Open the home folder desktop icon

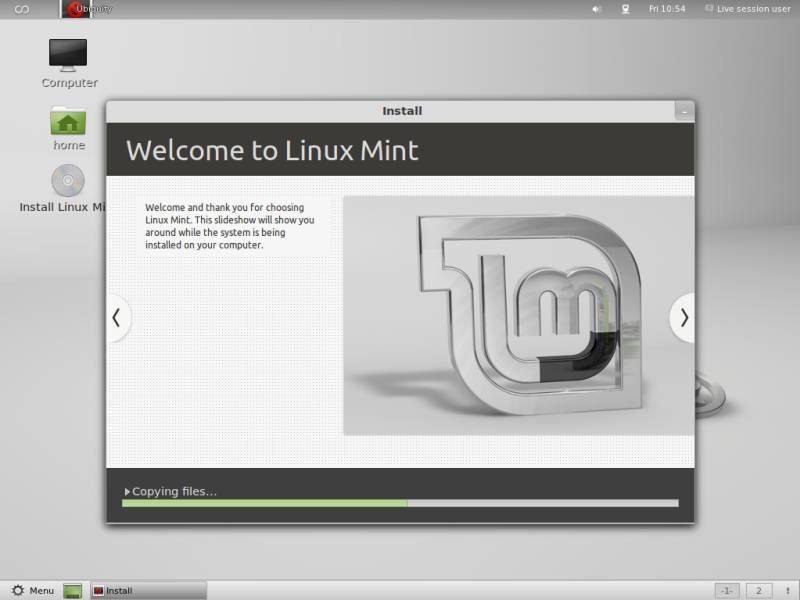[x=68, y=128]
